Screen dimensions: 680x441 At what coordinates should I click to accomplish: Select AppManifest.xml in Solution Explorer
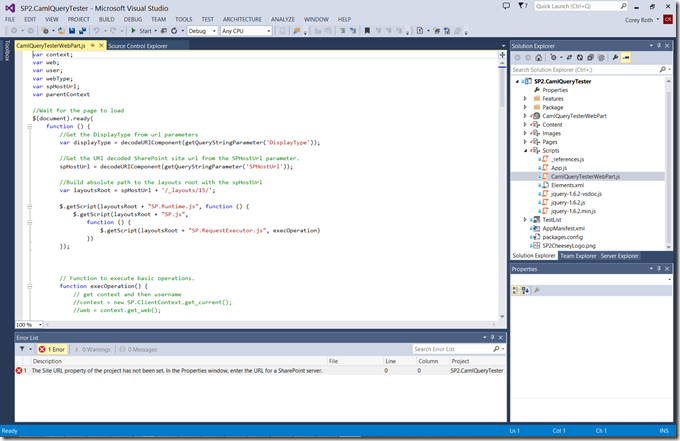(563, 229)
